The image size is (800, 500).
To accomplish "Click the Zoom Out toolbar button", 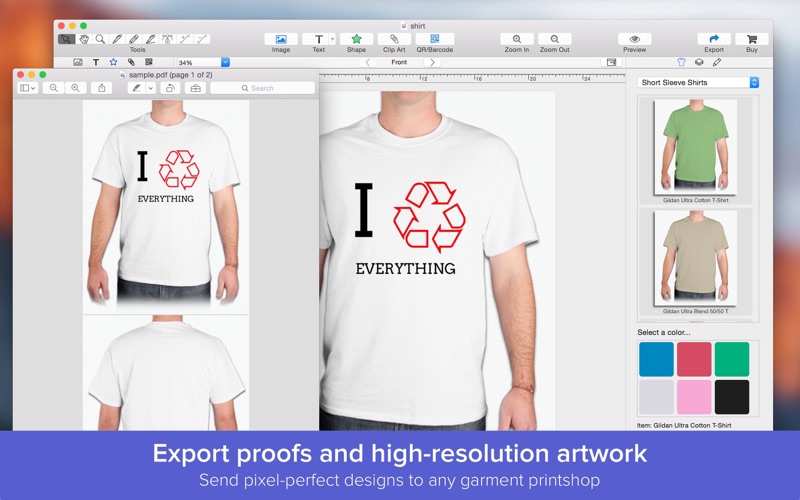I will 555,39.
